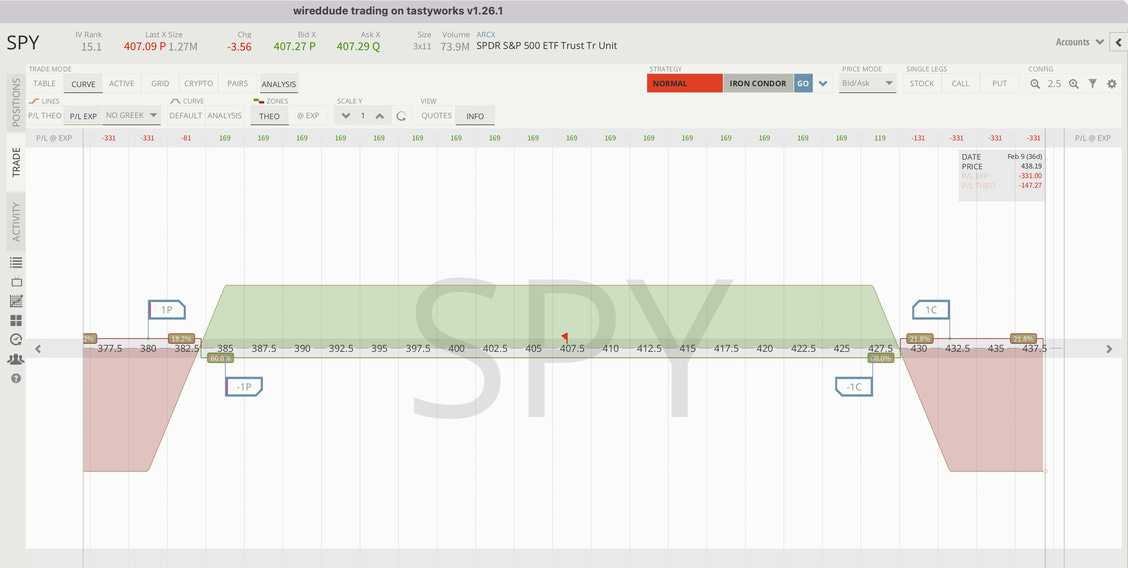
Task: Toggle INFO view
Action: [x=475, y=116]
